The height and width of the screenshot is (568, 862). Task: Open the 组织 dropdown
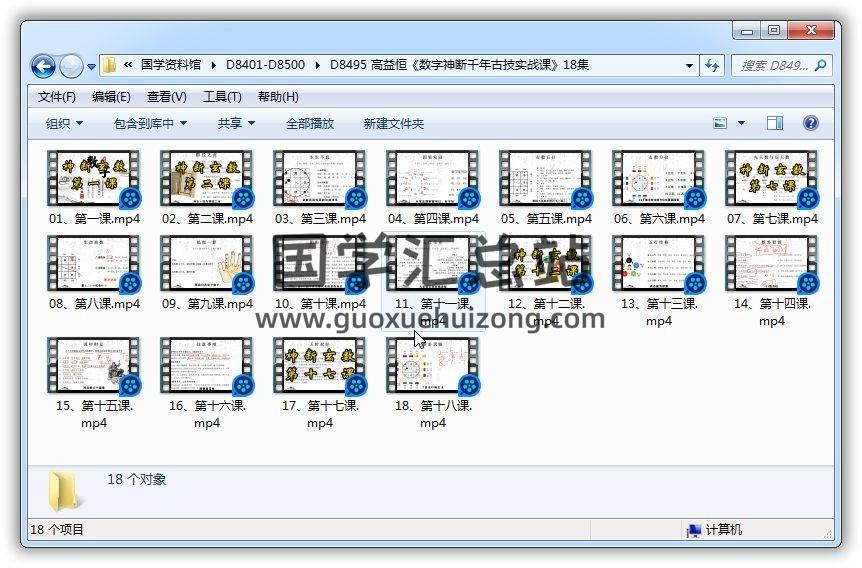[64, 123]
